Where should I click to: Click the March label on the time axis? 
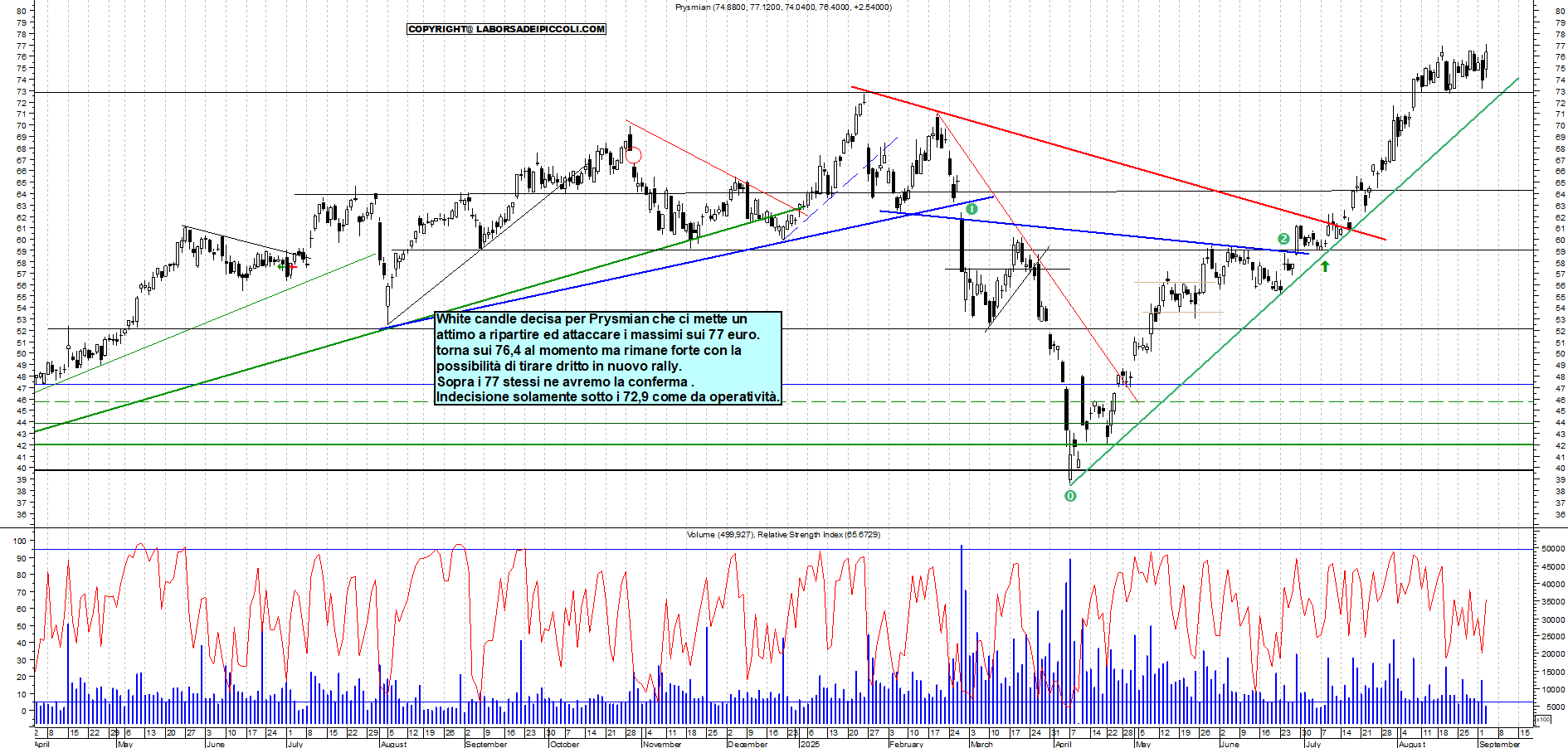(981, 744)
